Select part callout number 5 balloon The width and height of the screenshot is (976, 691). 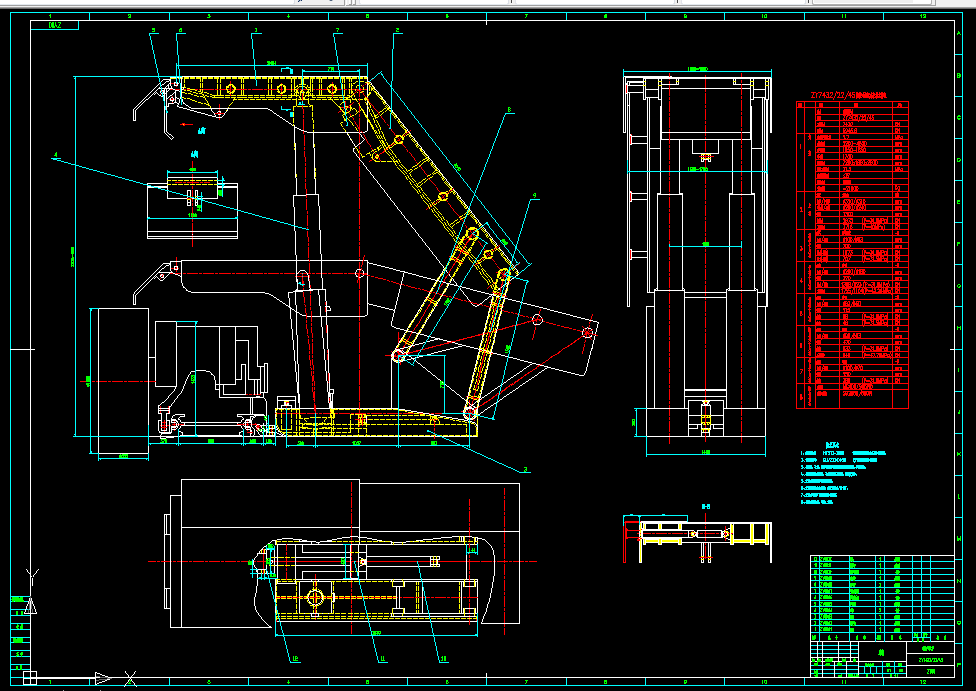pyautogui.click(x=154, y=31)
